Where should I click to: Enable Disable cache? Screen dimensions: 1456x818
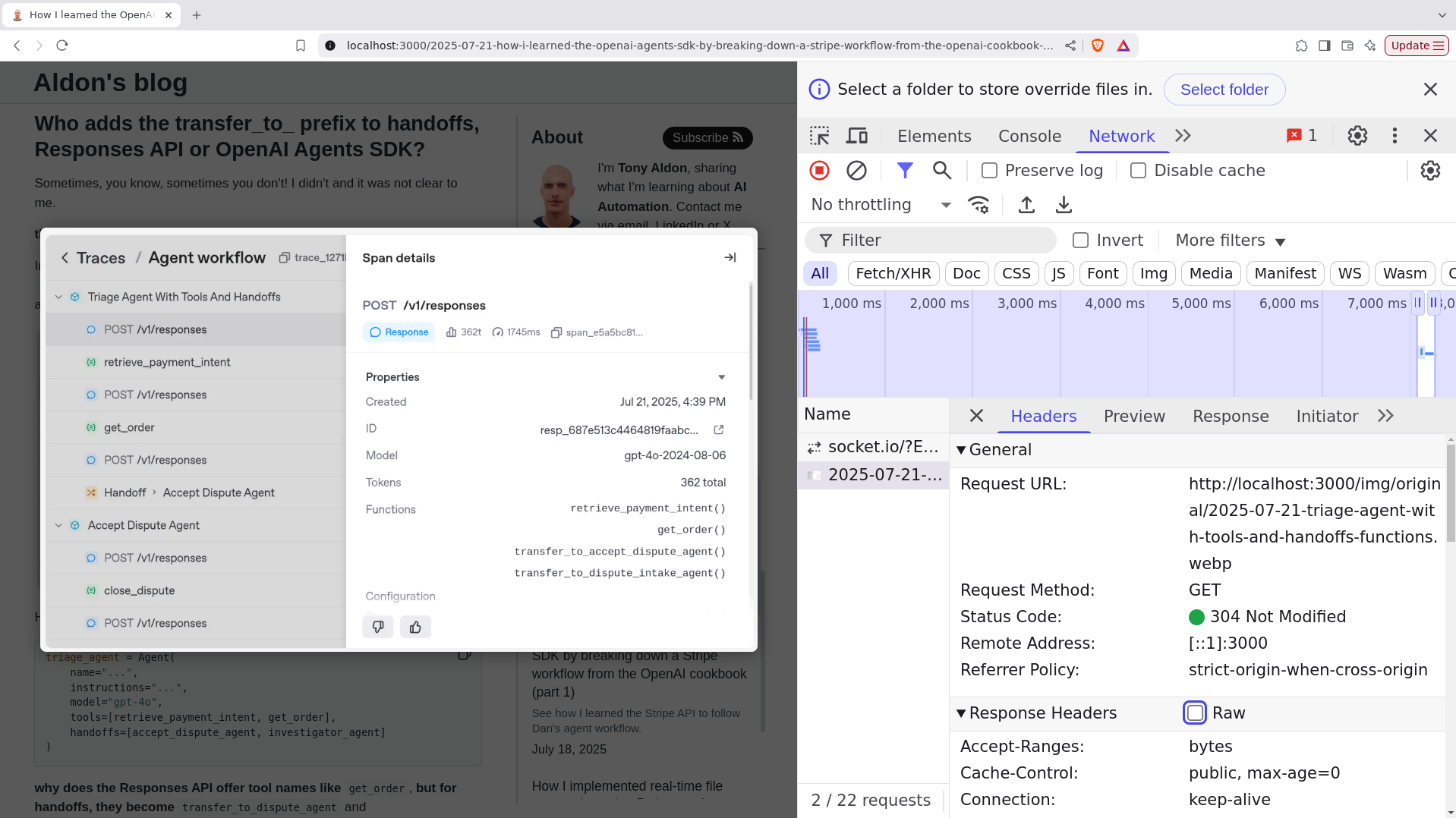pyautogui.click(x=1138, y=171)
